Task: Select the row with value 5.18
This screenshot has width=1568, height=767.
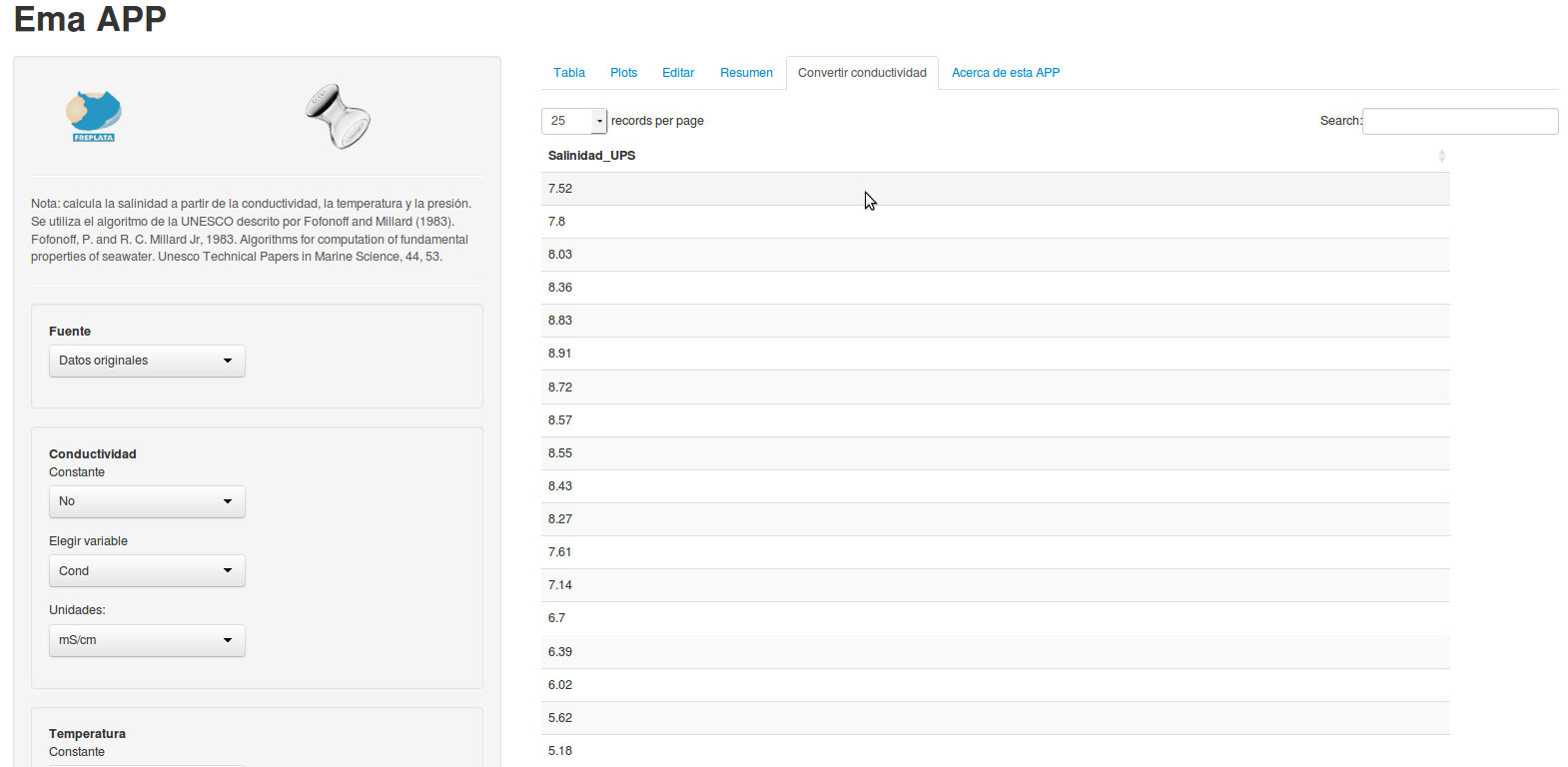Action: (996, 751)
